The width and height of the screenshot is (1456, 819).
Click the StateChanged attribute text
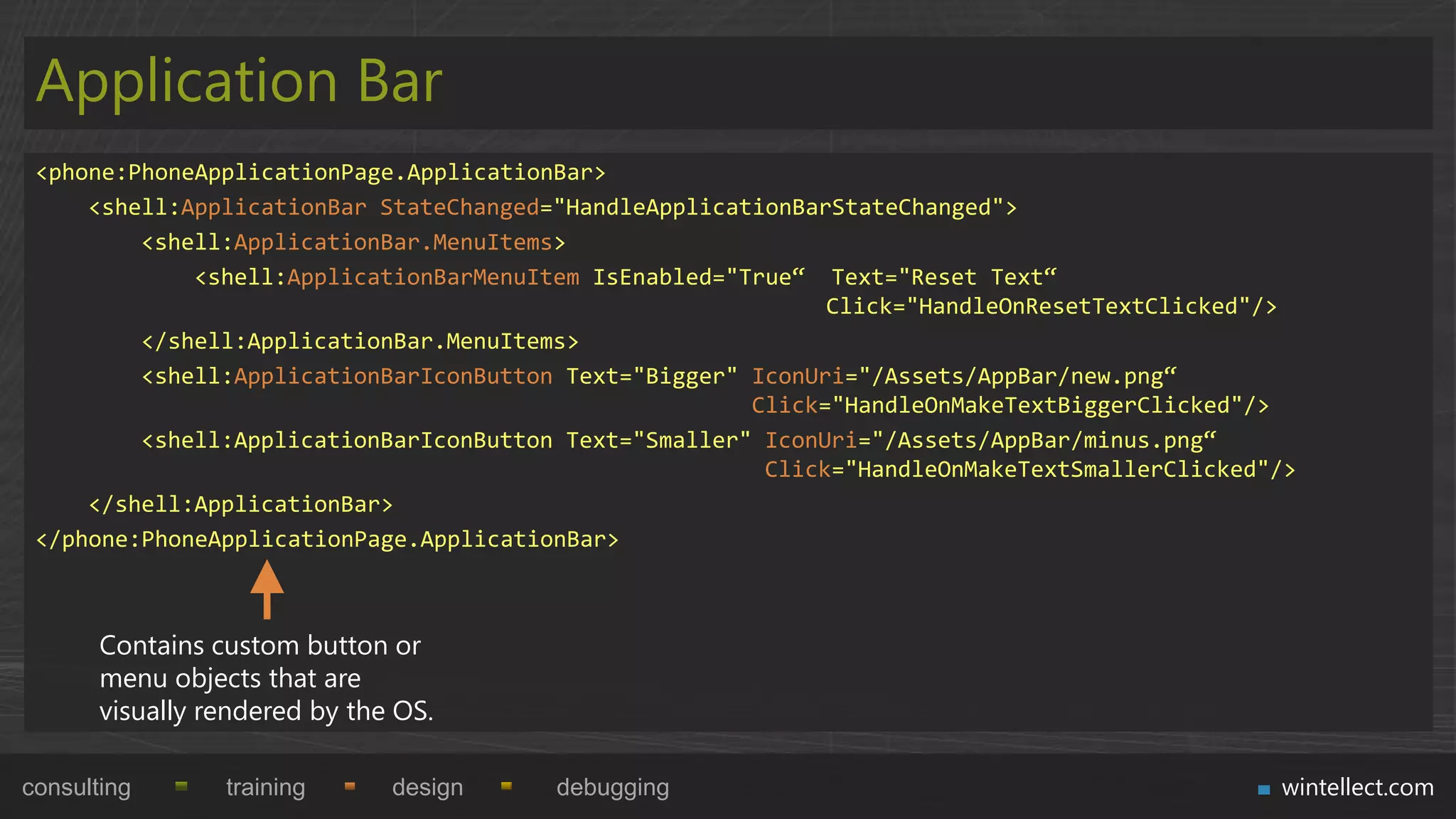coord(459,208)
